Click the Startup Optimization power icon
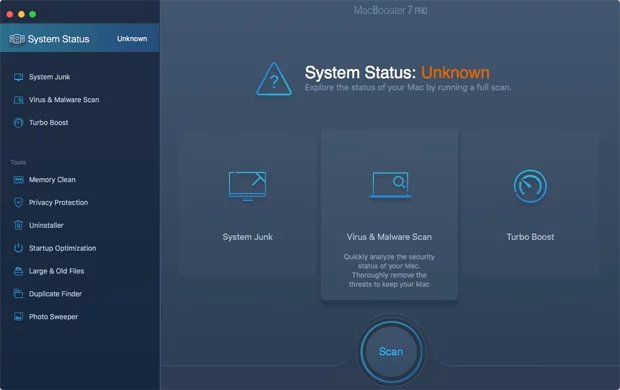Viewport: 620px width, 390px height. (x=18, y=248)
